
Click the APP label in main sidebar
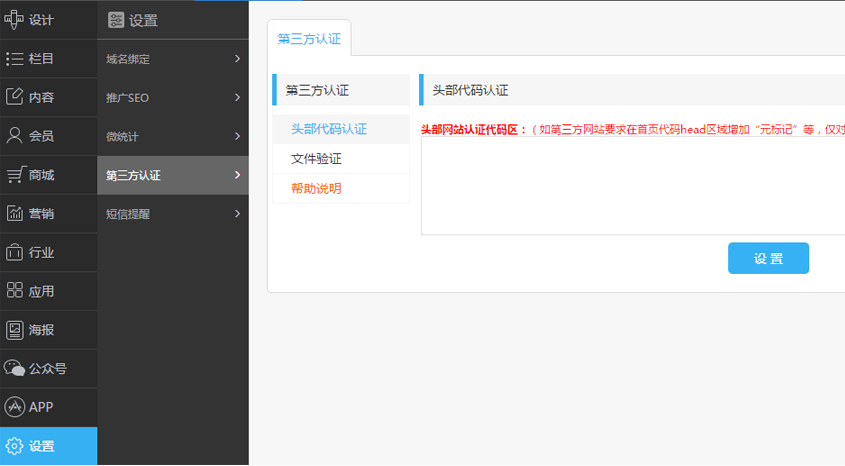pos(41,407)
